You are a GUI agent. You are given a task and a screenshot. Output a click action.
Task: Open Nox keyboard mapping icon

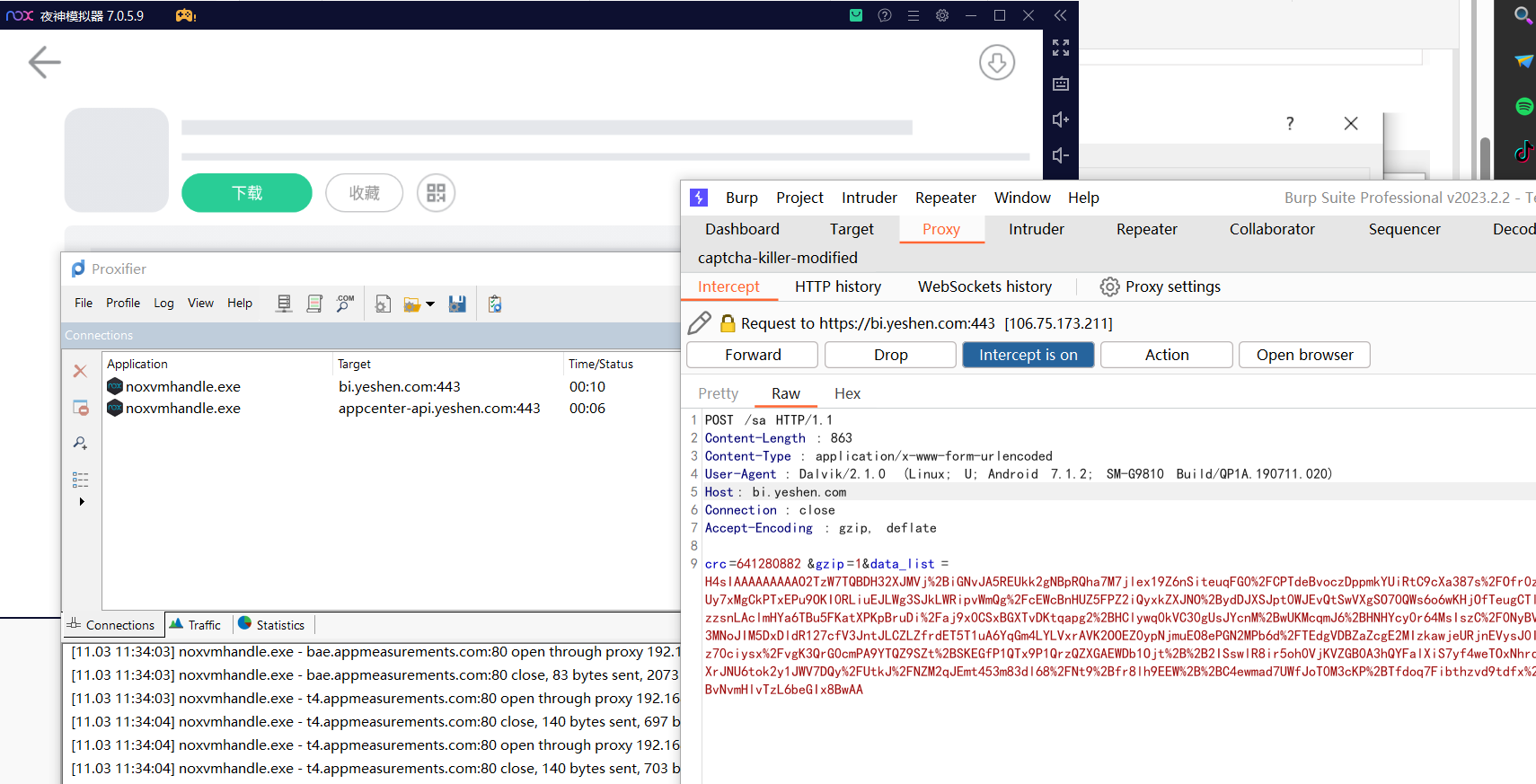click(1061, 84)
